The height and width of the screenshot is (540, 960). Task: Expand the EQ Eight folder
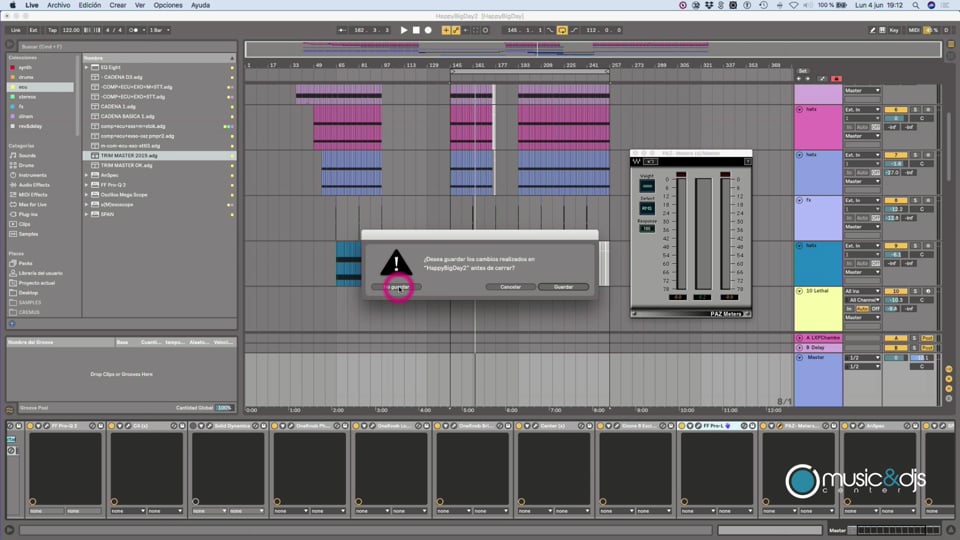86,67
